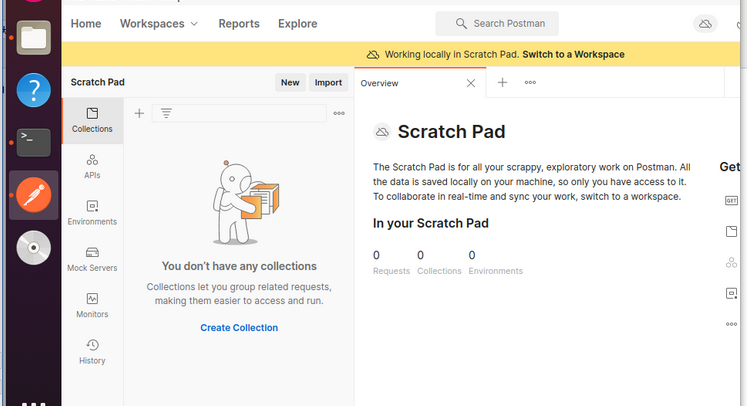
Task: Open the Environments sidebar panel
Action: (92, 212)
